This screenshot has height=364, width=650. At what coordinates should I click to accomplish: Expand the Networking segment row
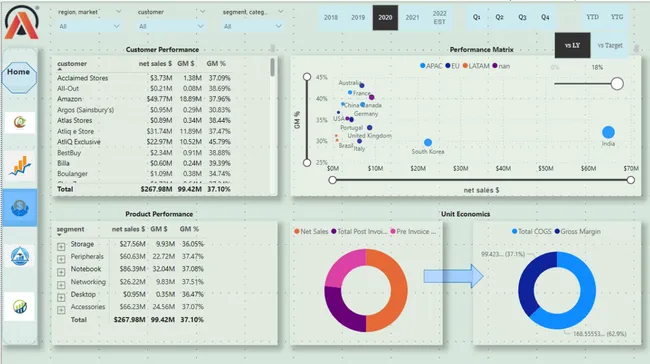coord(61,285)
